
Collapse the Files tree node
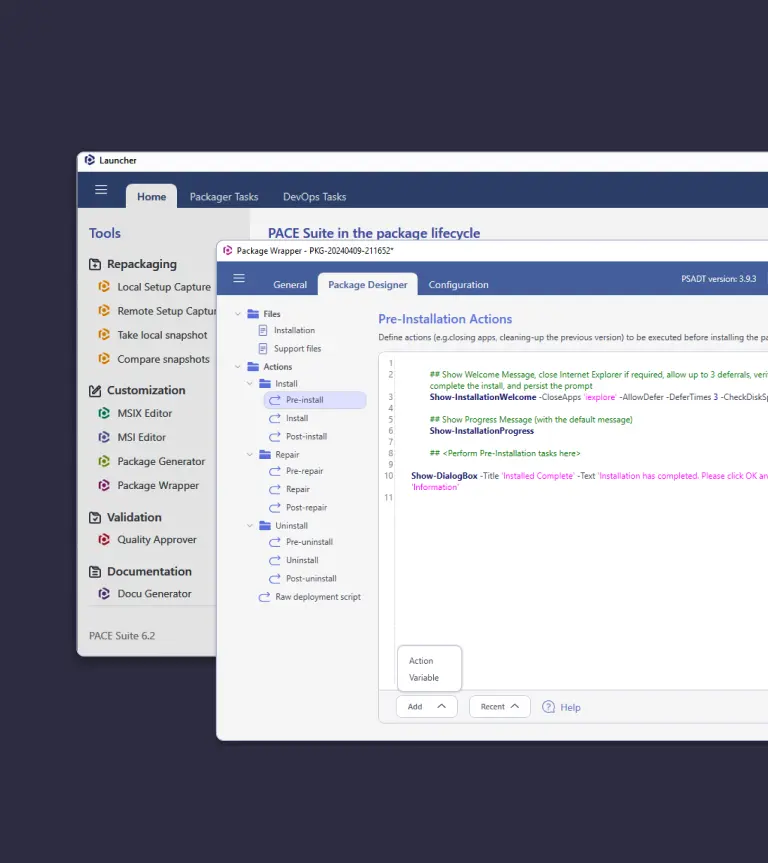click(x=238, y=314)
